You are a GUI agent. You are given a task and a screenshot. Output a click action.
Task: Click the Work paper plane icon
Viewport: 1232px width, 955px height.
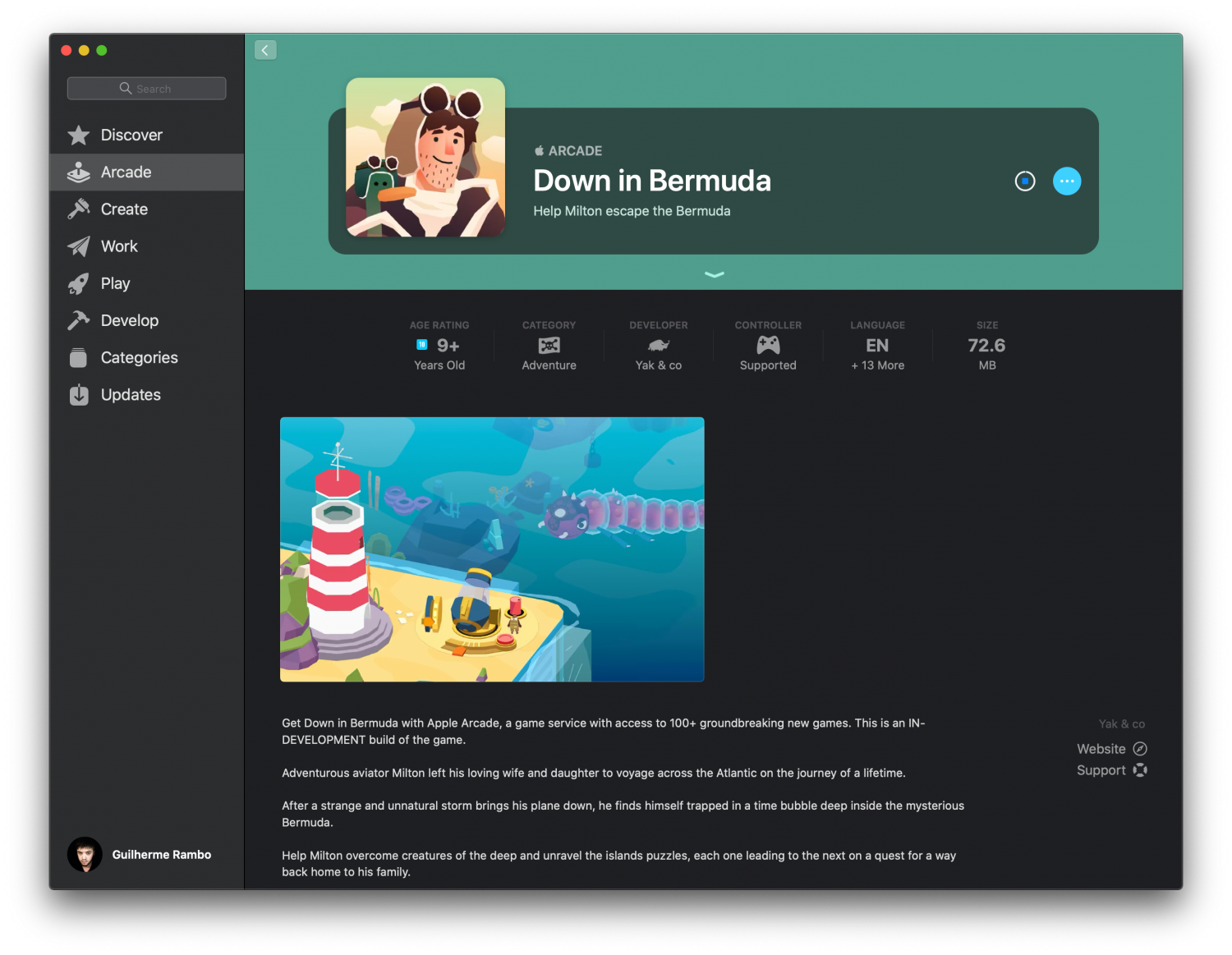[79, 246]
